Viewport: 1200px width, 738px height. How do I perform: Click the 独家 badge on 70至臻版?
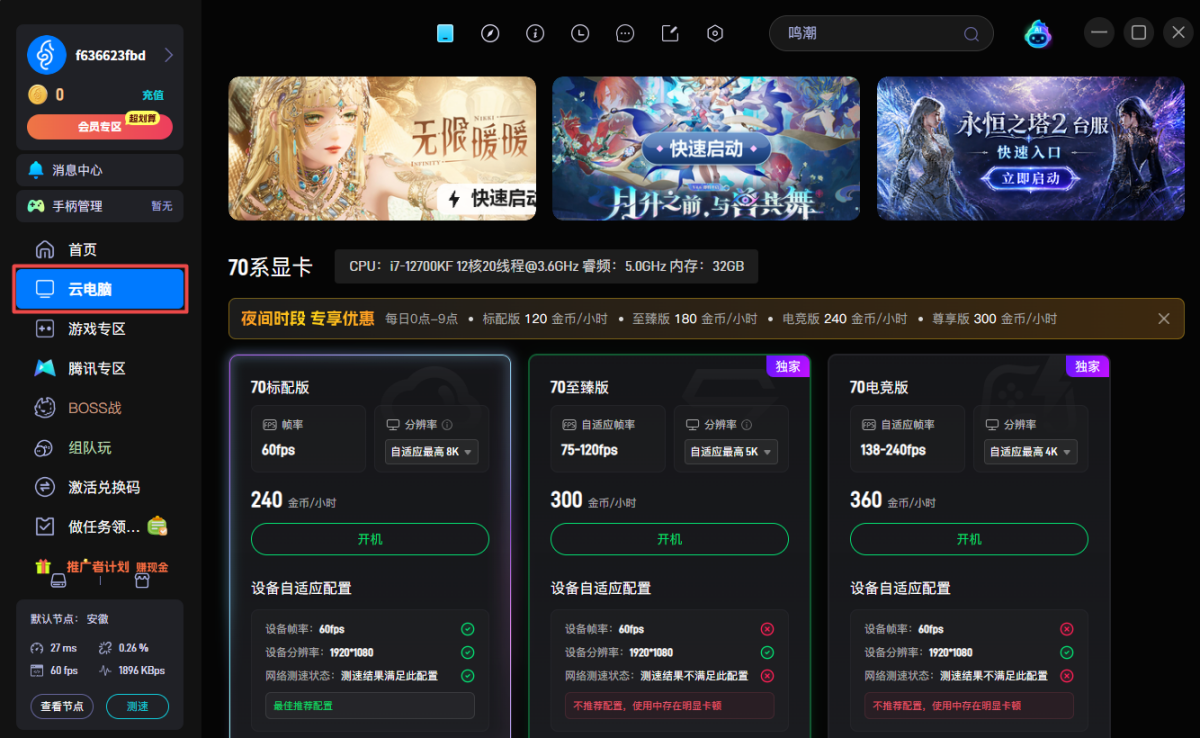788,366
